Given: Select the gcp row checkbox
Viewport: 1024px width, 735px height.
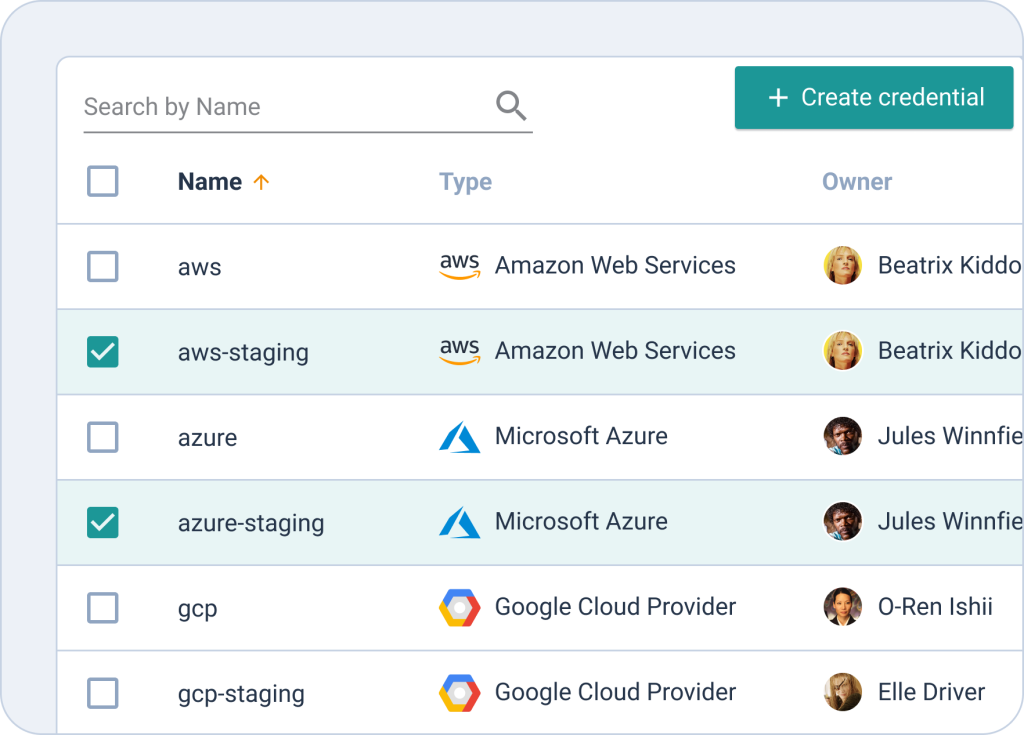Looking at the screenshot, I should click(x=103, y=608).
